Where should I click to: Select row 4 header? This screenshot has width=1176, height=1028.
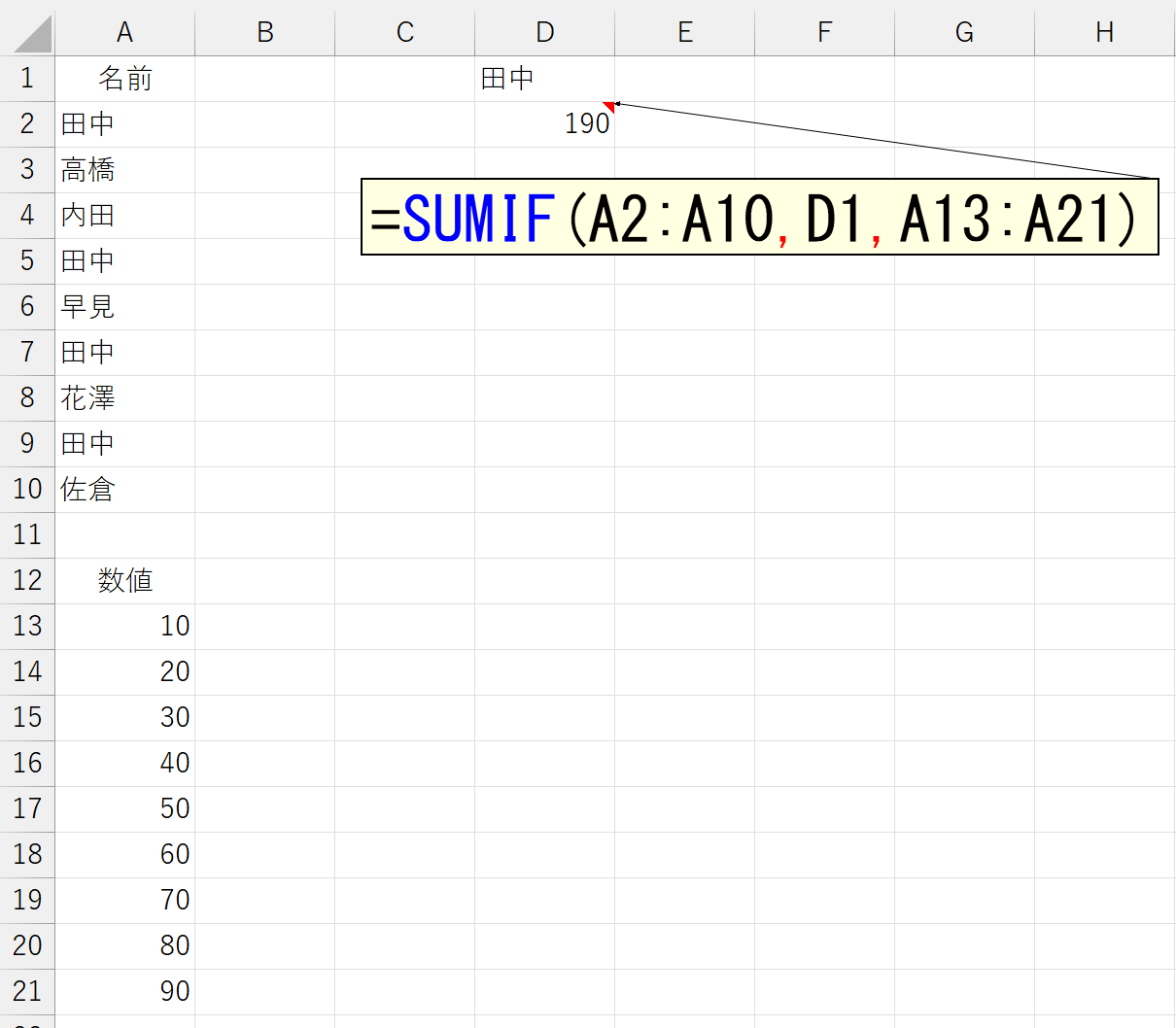pyautogui.click(x=27, y=216)
